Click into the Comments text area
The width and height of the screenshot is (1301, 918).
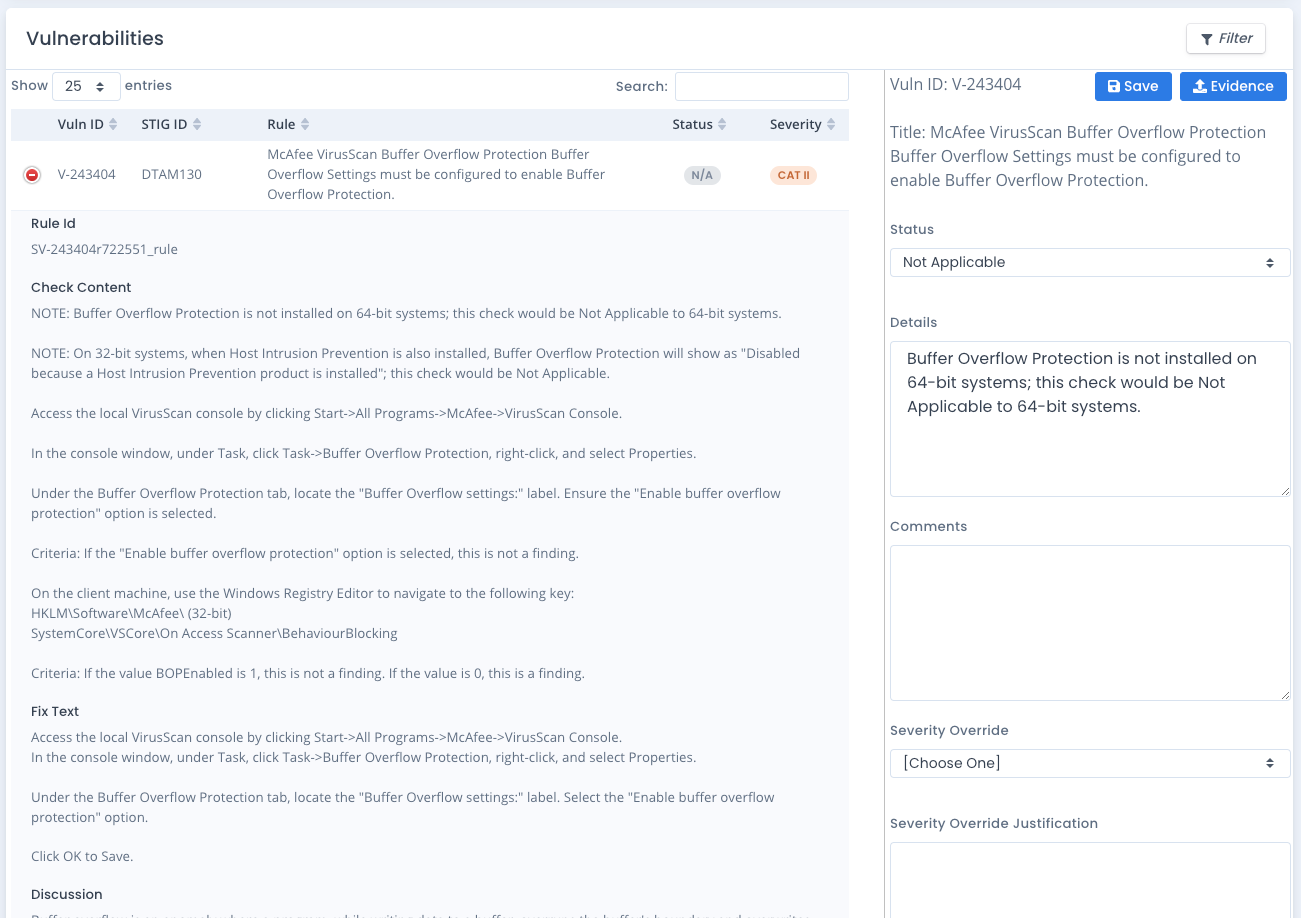click(1090, 623)
